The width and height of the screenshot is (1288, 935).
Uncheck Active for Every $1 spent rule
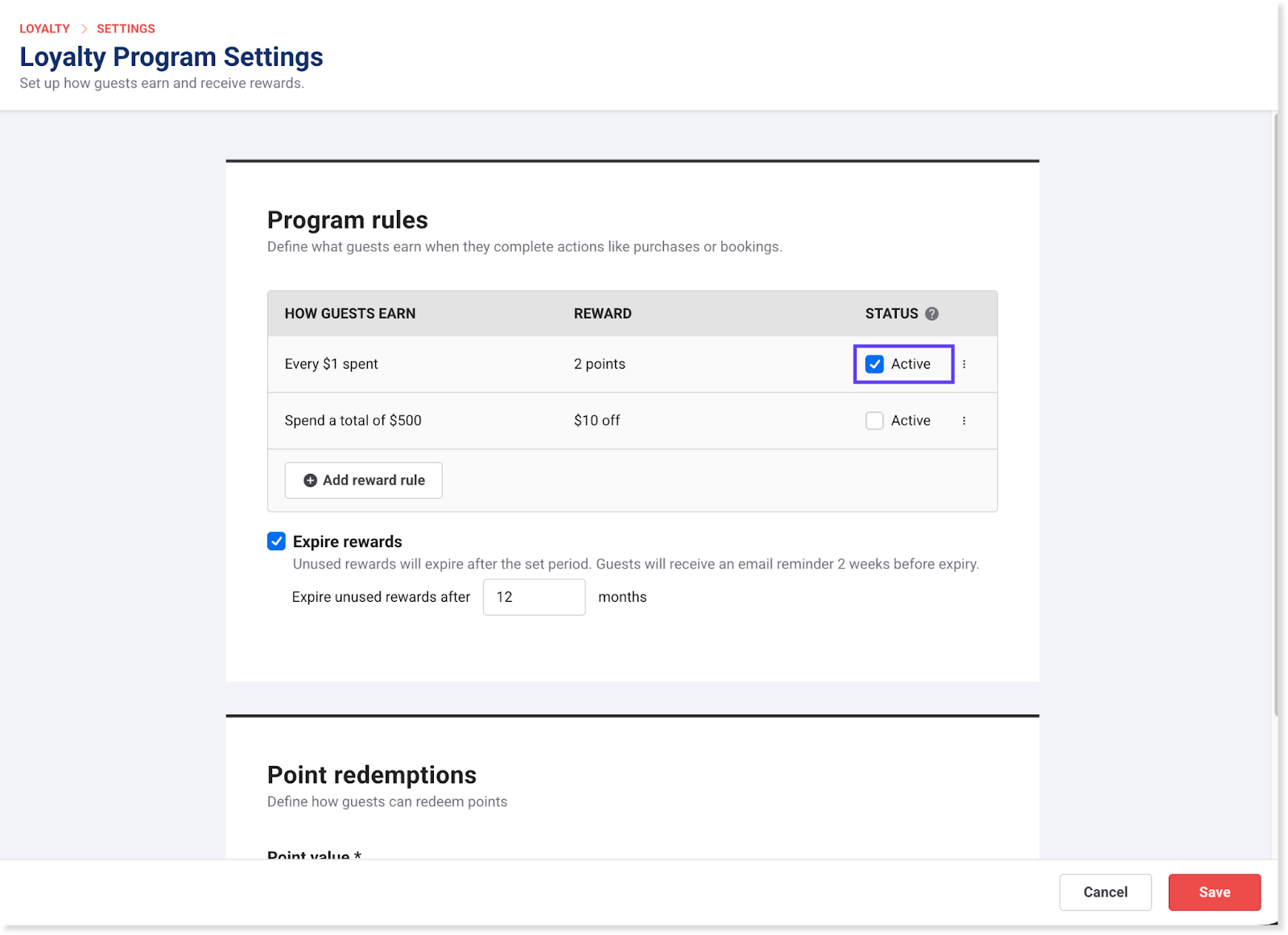[x=874, y=365]
